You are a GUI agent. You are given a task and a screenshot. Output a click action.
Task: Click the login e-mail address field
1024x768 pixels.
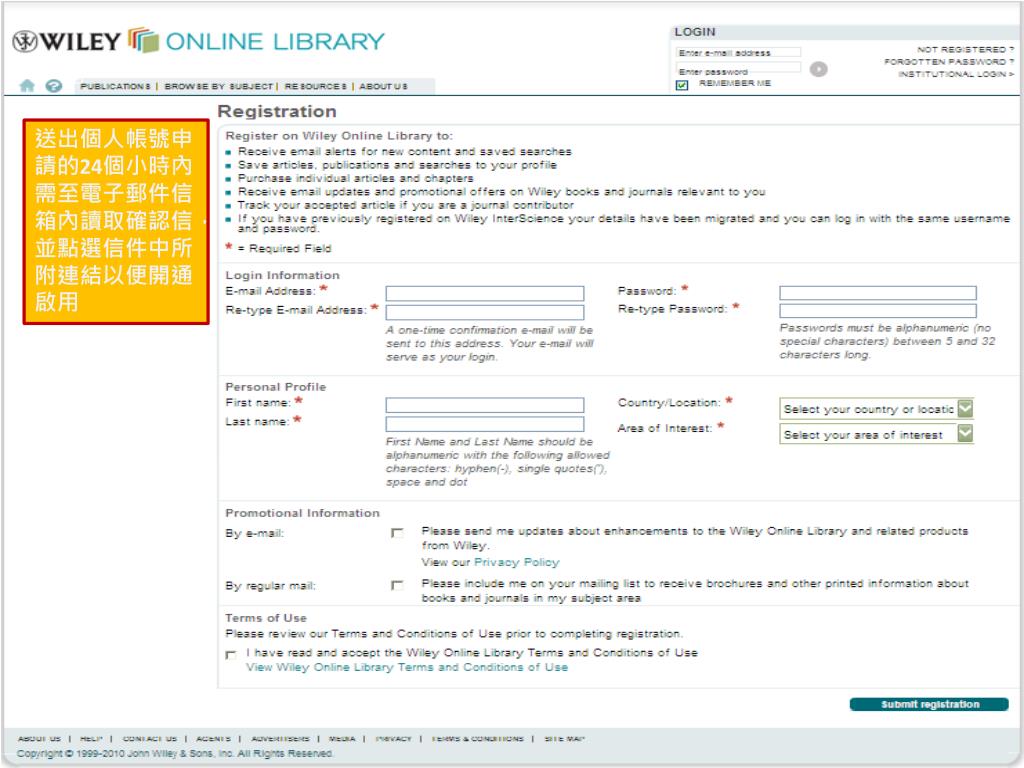738,53
